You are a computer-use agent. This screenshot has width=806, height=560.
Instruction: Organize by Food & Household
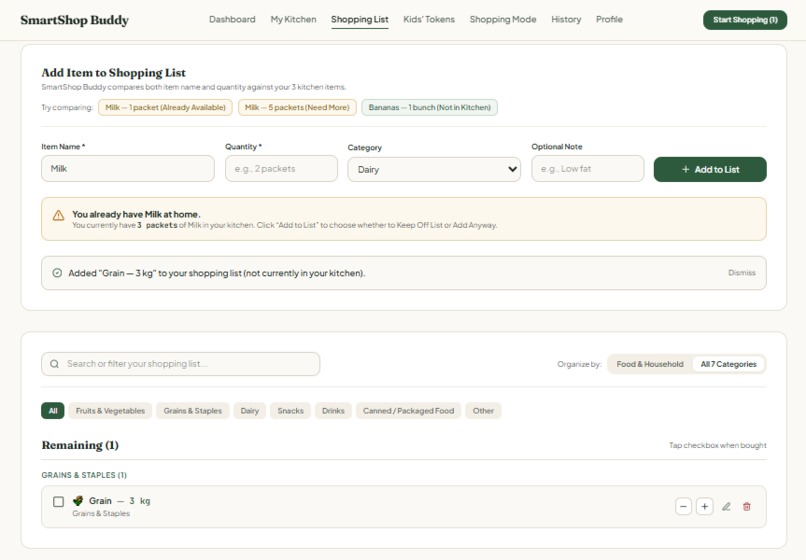tap(650, 364)
